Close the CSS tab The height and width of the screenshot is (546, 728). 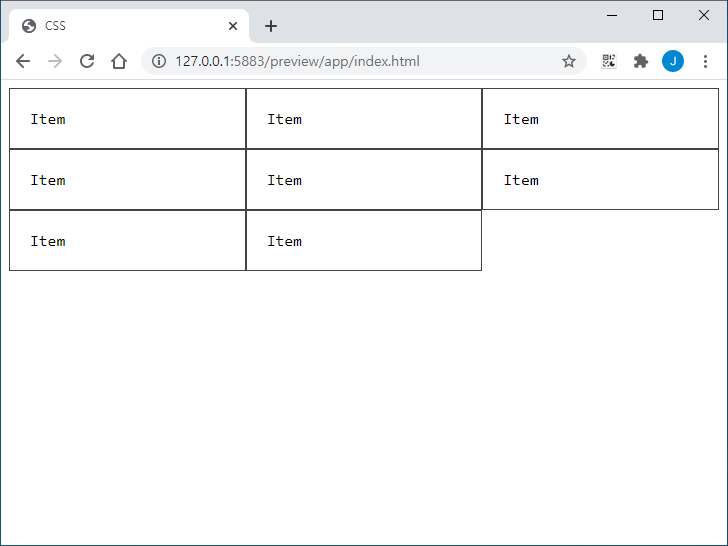pyautogui.click(x=233, y=26)
